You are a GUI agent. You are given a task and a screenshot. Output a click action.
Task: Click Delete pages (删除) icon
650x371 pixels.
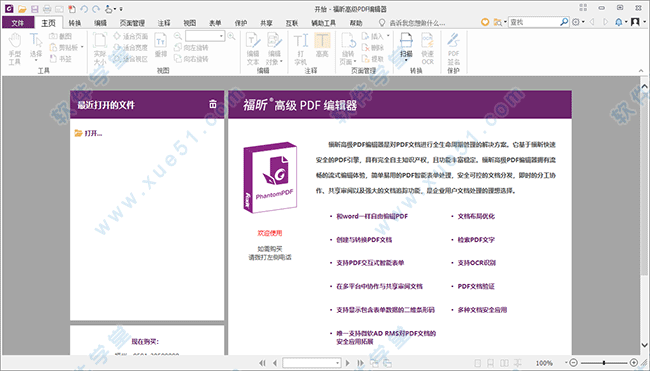click(x=373, y=48)
